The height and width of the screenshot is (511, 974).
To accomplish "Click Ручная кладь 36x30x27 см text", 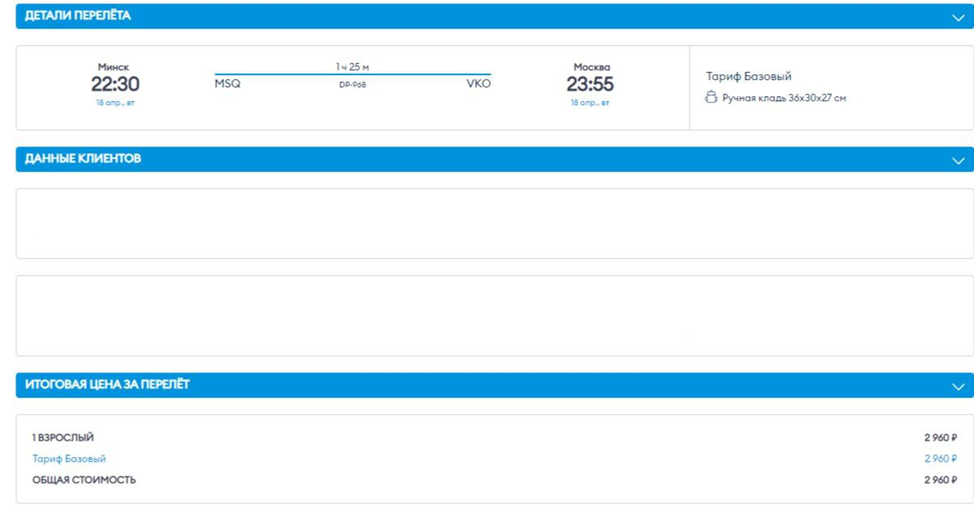I will click(784, 98).
